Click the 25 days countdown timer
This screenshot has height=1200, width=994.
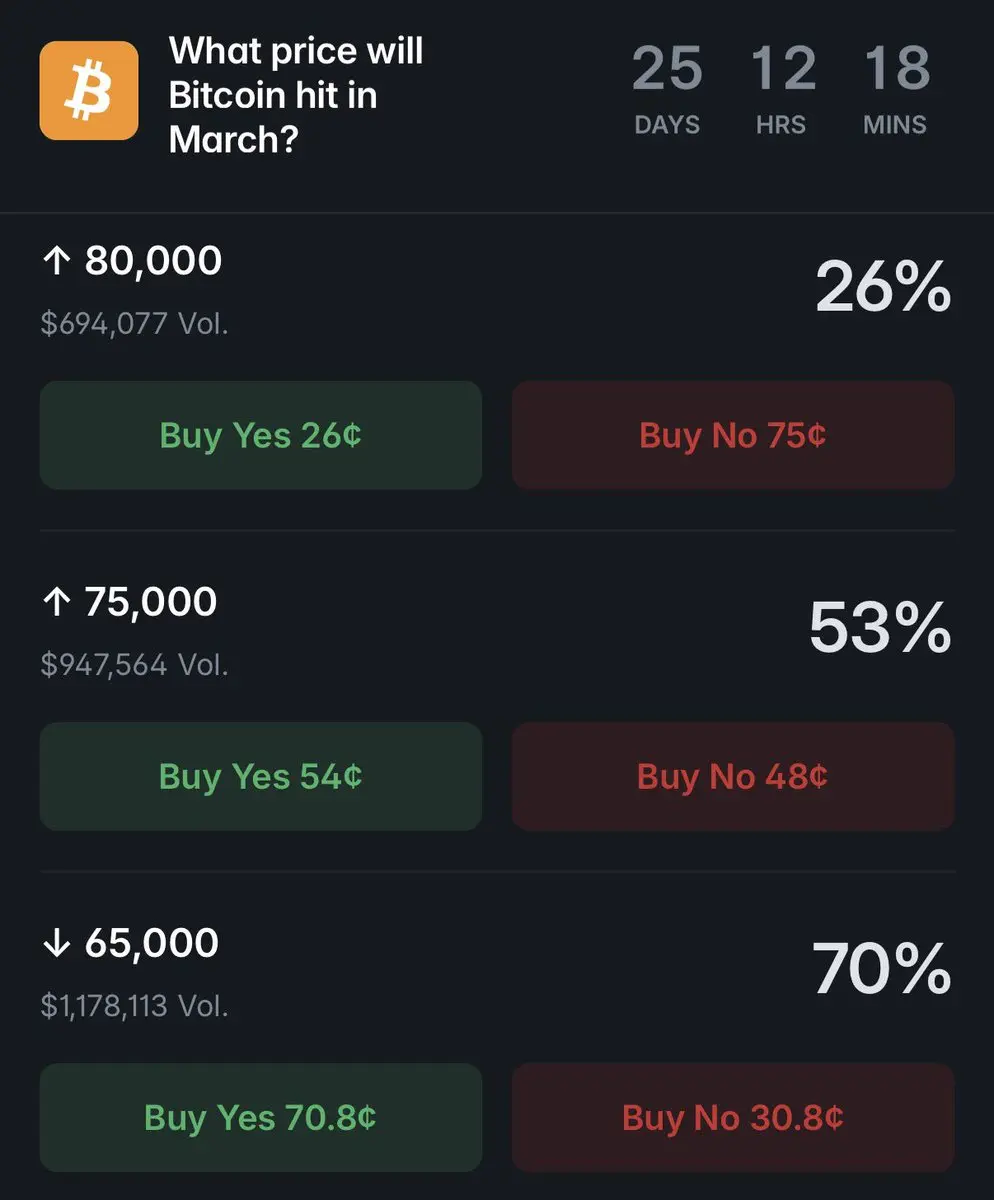667,90
